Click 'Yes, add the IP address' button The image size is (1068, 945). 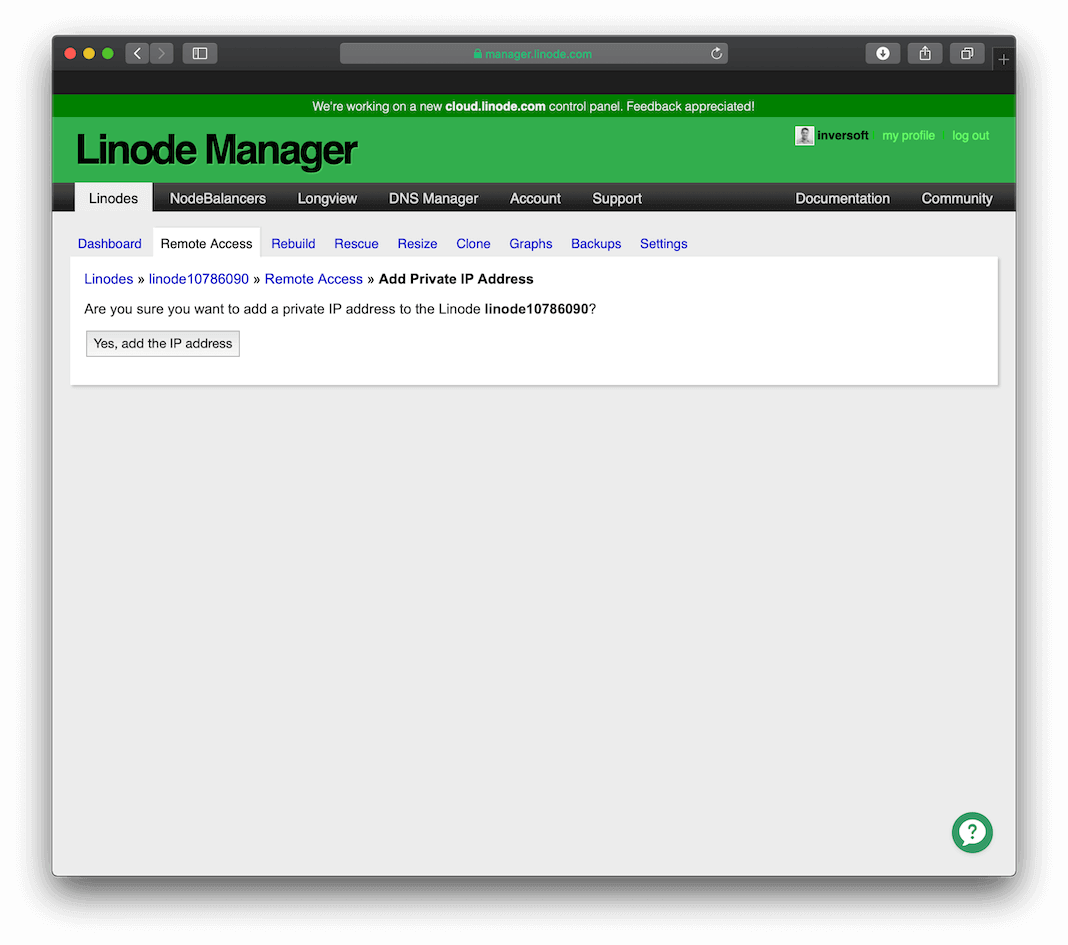163,343
